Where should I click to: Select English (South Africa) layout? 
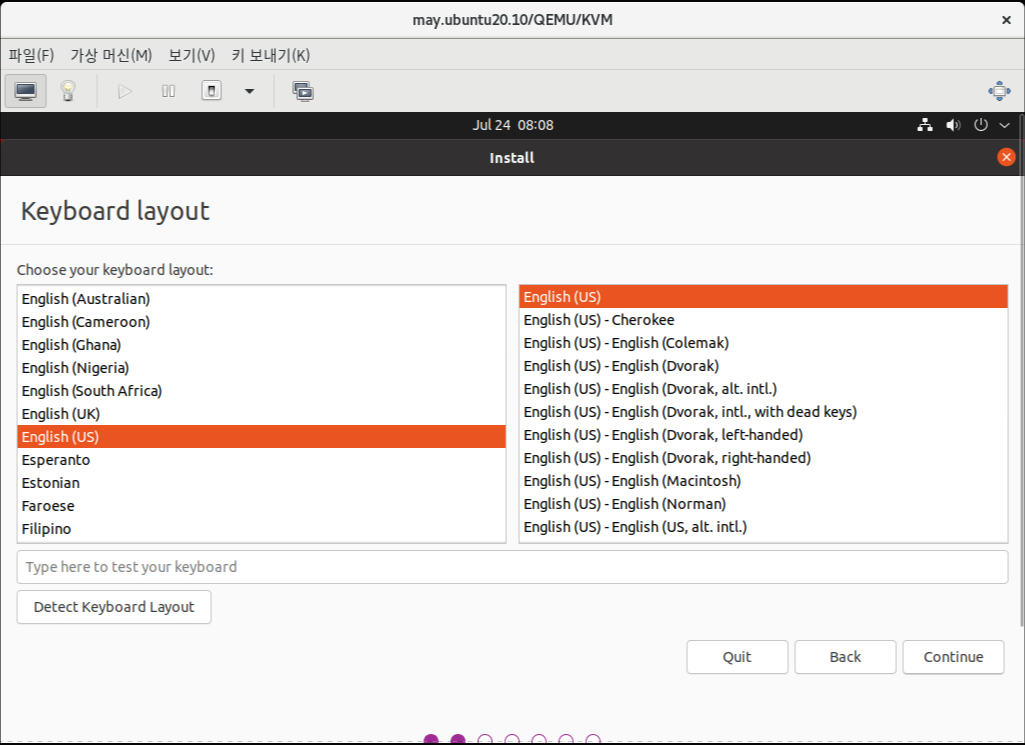point(261,391)
